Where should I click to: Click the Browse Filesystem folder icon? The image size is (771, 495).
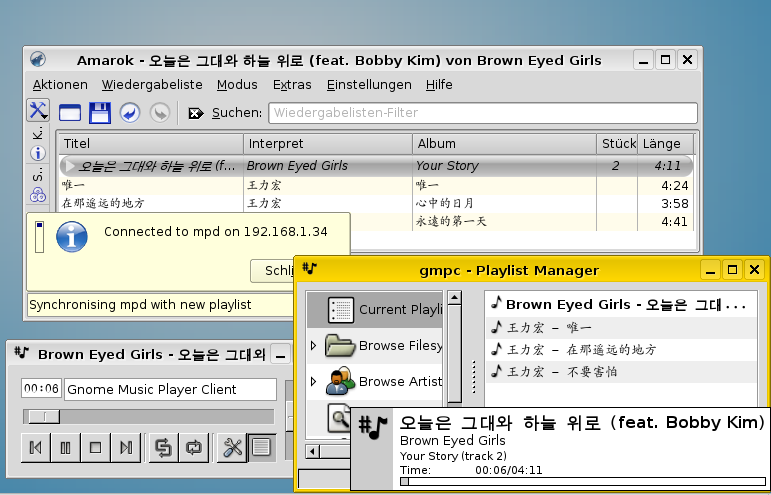340,346
